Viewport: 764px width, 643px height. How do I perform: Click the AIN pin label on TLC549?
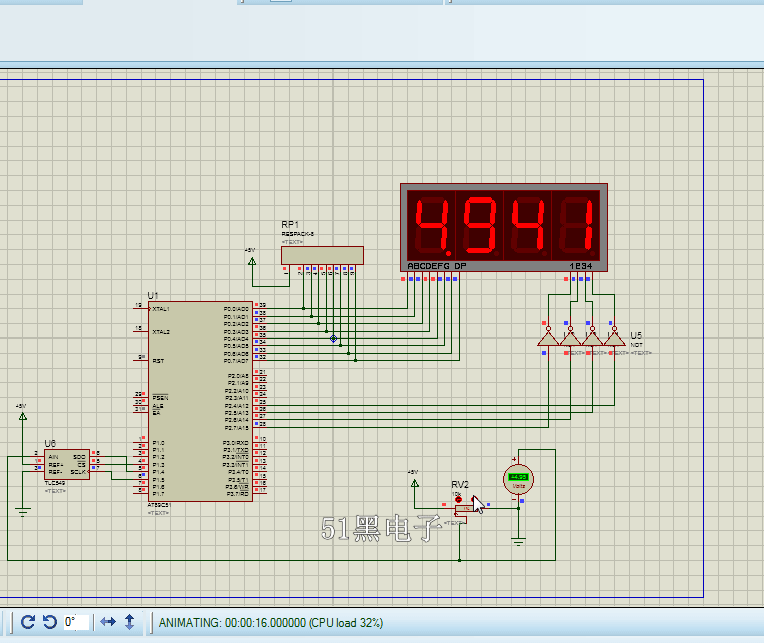tap(53, 457)
